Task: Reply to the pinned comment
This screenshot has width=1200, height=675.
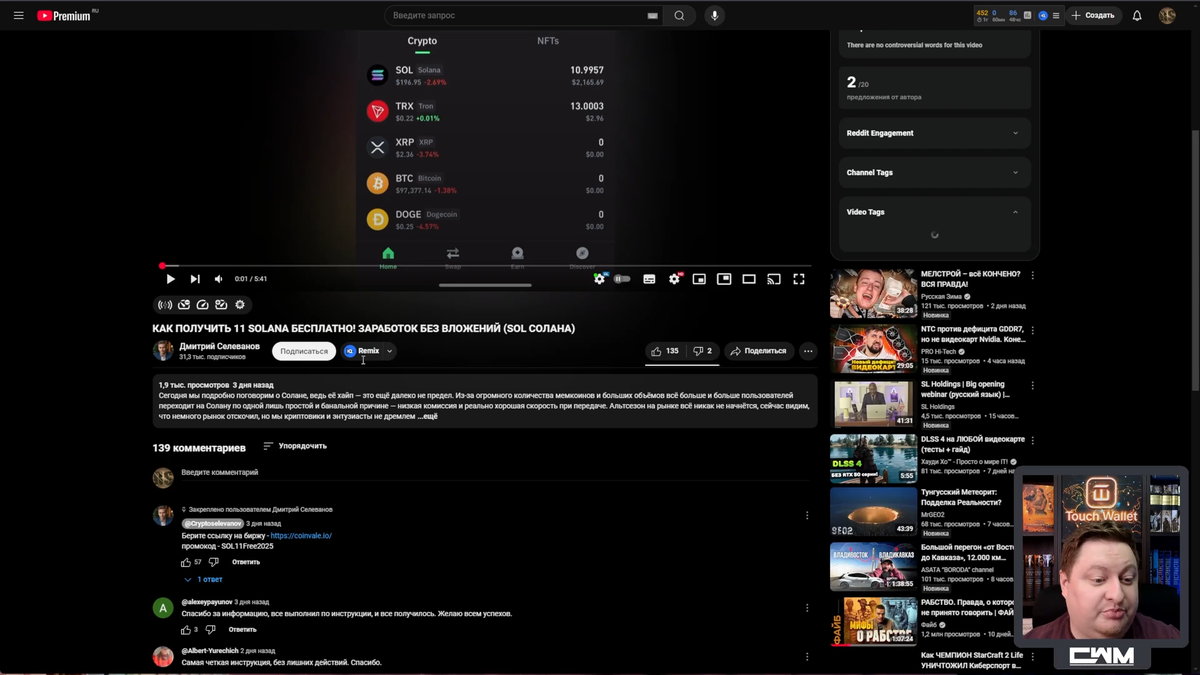Action: coord(246,562)
